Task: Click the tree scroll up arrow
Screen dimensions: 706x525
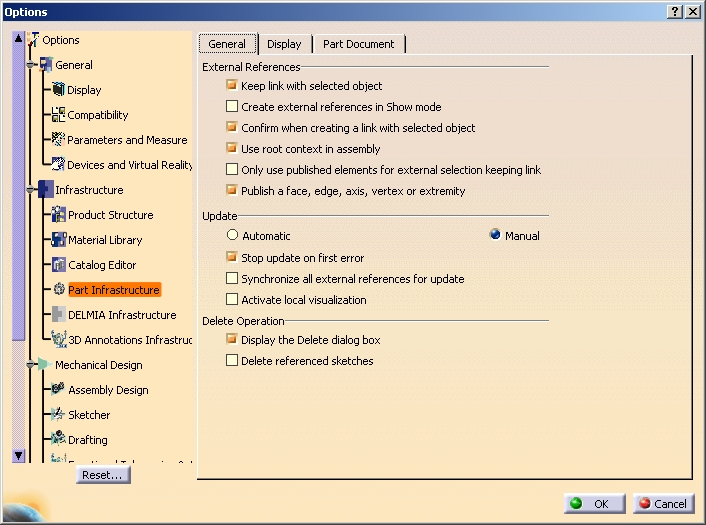Action: pyautogui.click(x=18, y=38)
